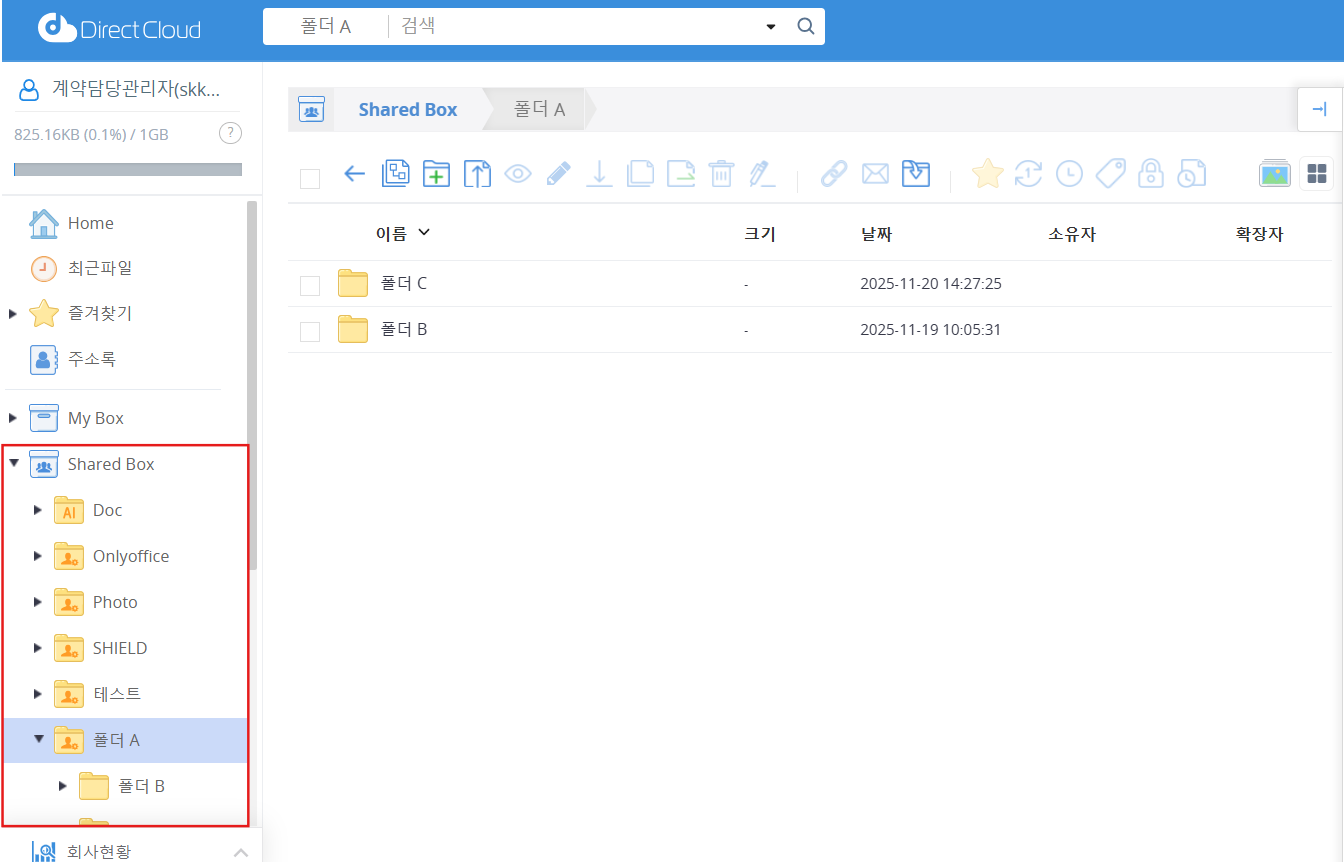Open the search scope dropdown arrow

pos(770,27)
